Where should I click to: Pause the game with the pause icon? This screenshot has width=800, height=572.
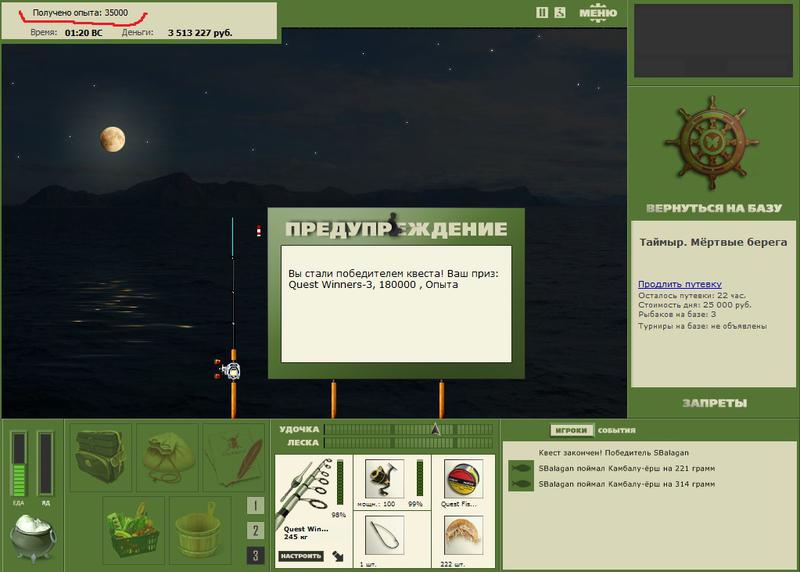542,12
